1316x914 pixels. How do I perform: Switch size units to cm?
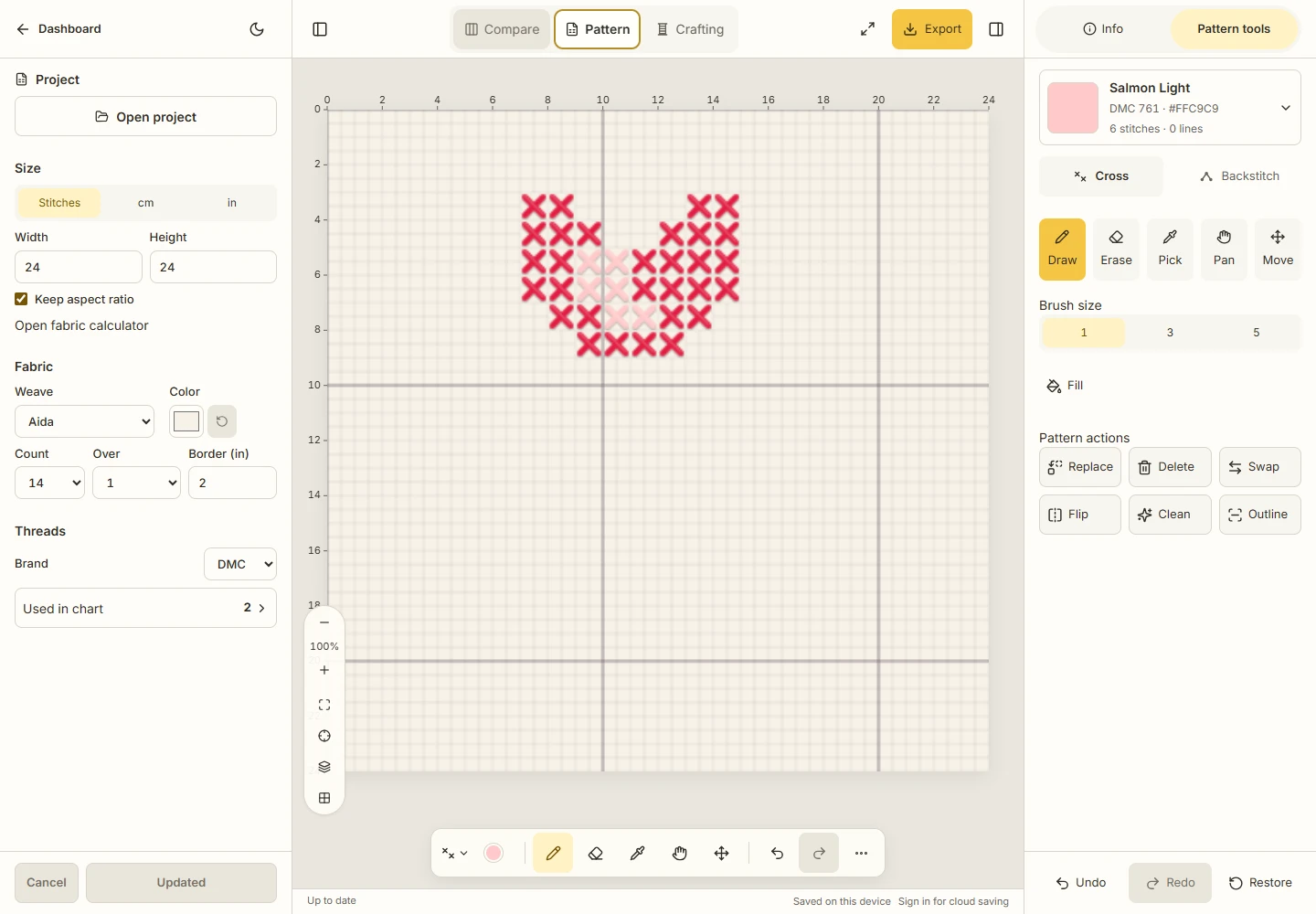click(145, 203)
